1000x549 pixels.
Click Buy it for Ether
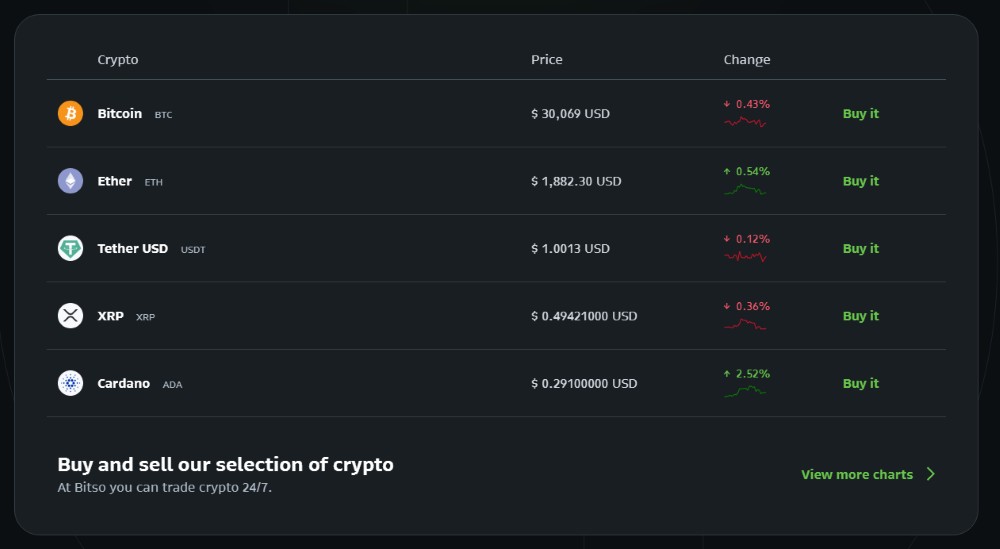coord(860,181)
